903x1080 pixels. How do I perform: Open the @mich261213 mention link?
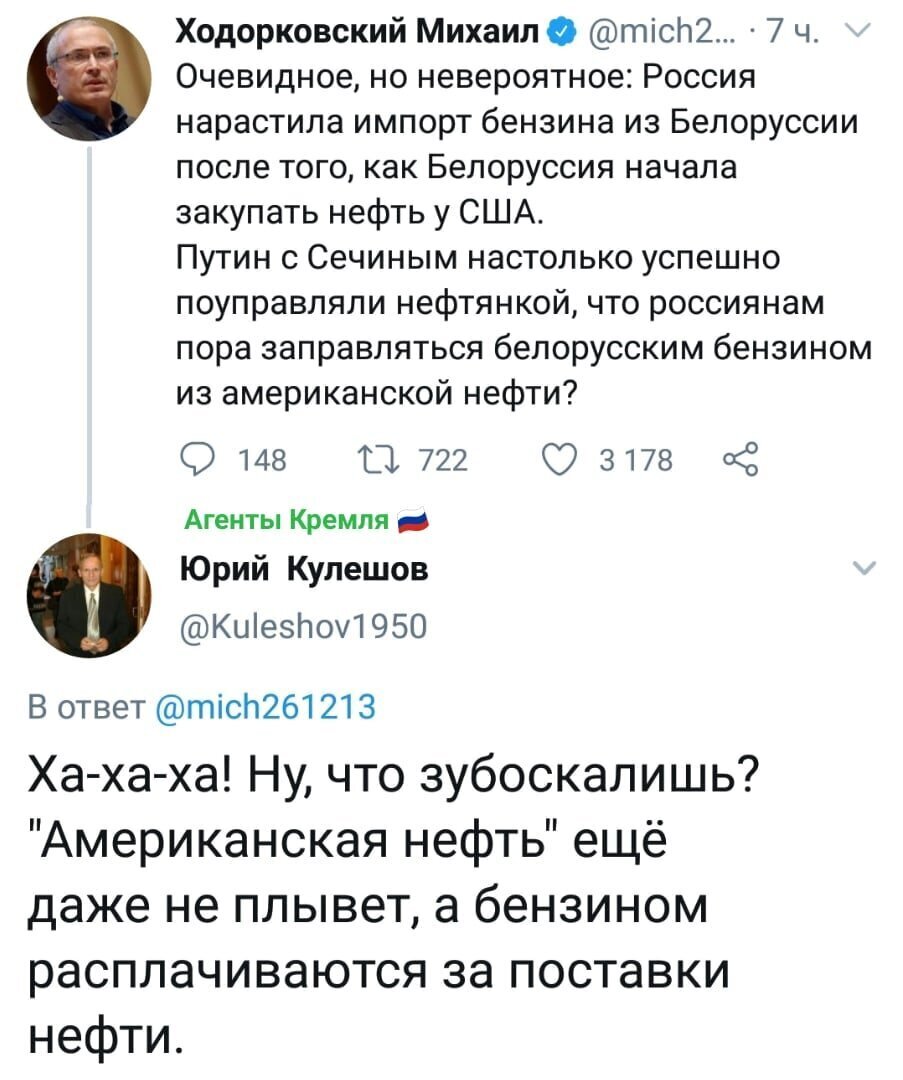[x=267, y=707]
